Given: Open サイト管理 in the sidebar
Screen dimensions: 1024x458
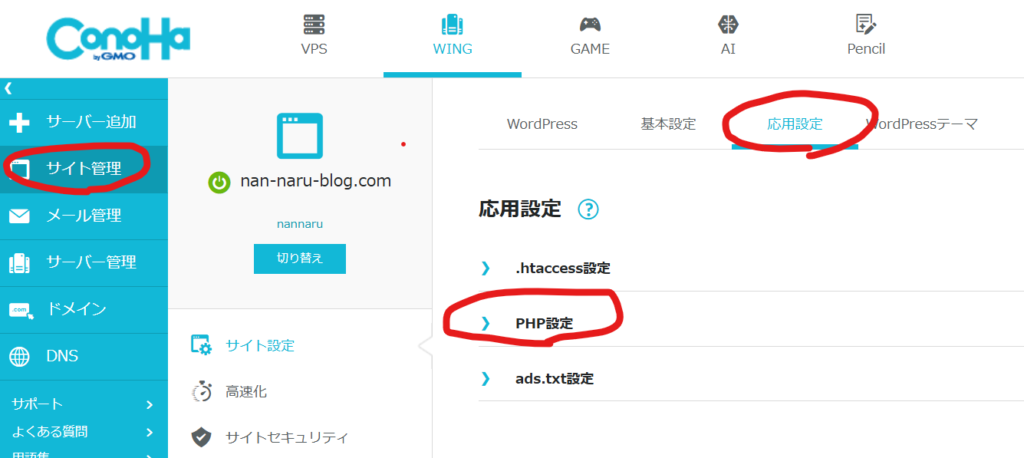Looking at the screenshot, I should click(x=84, y=169).
